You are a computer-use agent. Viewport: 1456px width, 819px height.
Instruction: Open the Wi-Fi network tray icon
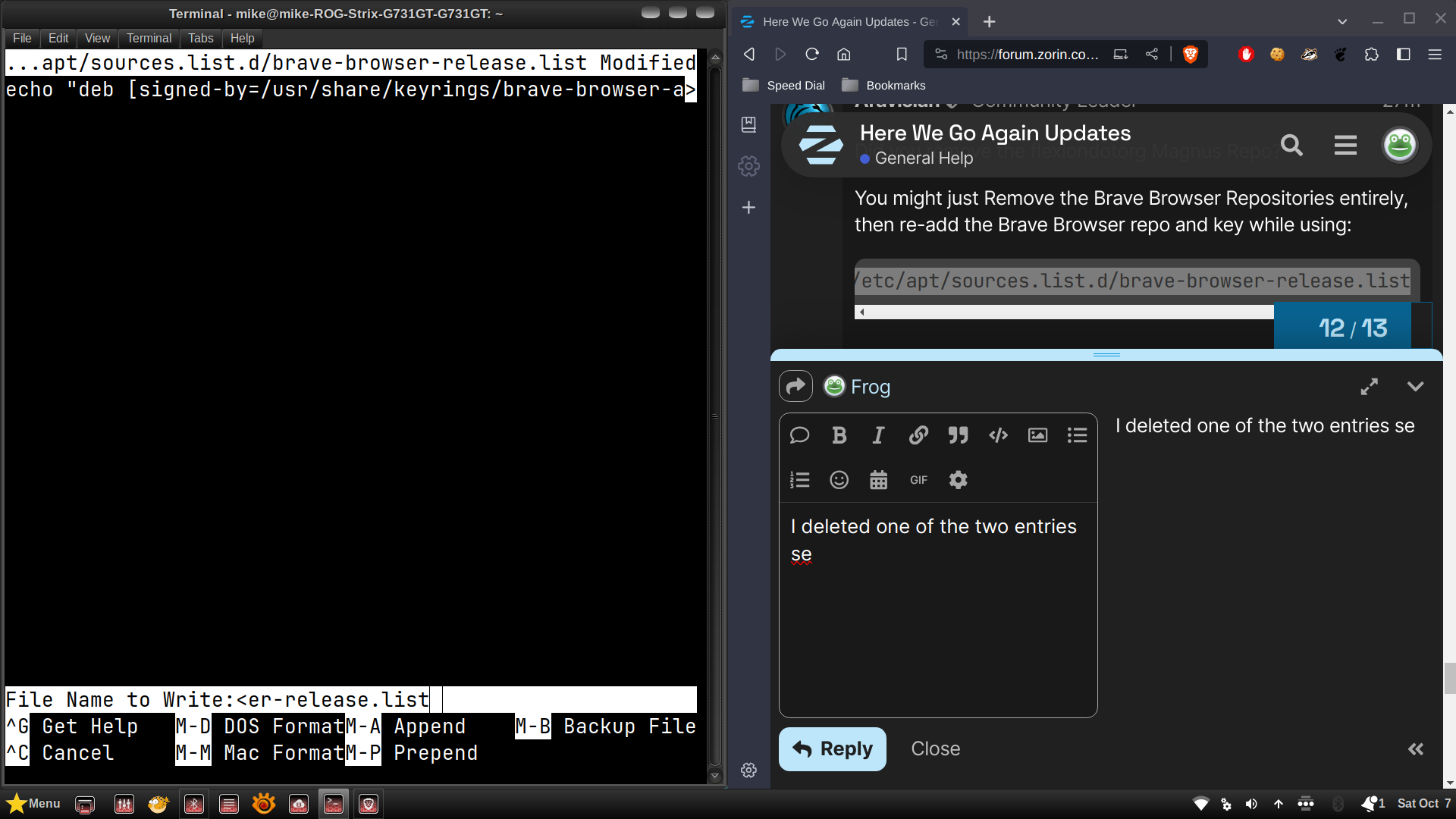coord(1200,804)
